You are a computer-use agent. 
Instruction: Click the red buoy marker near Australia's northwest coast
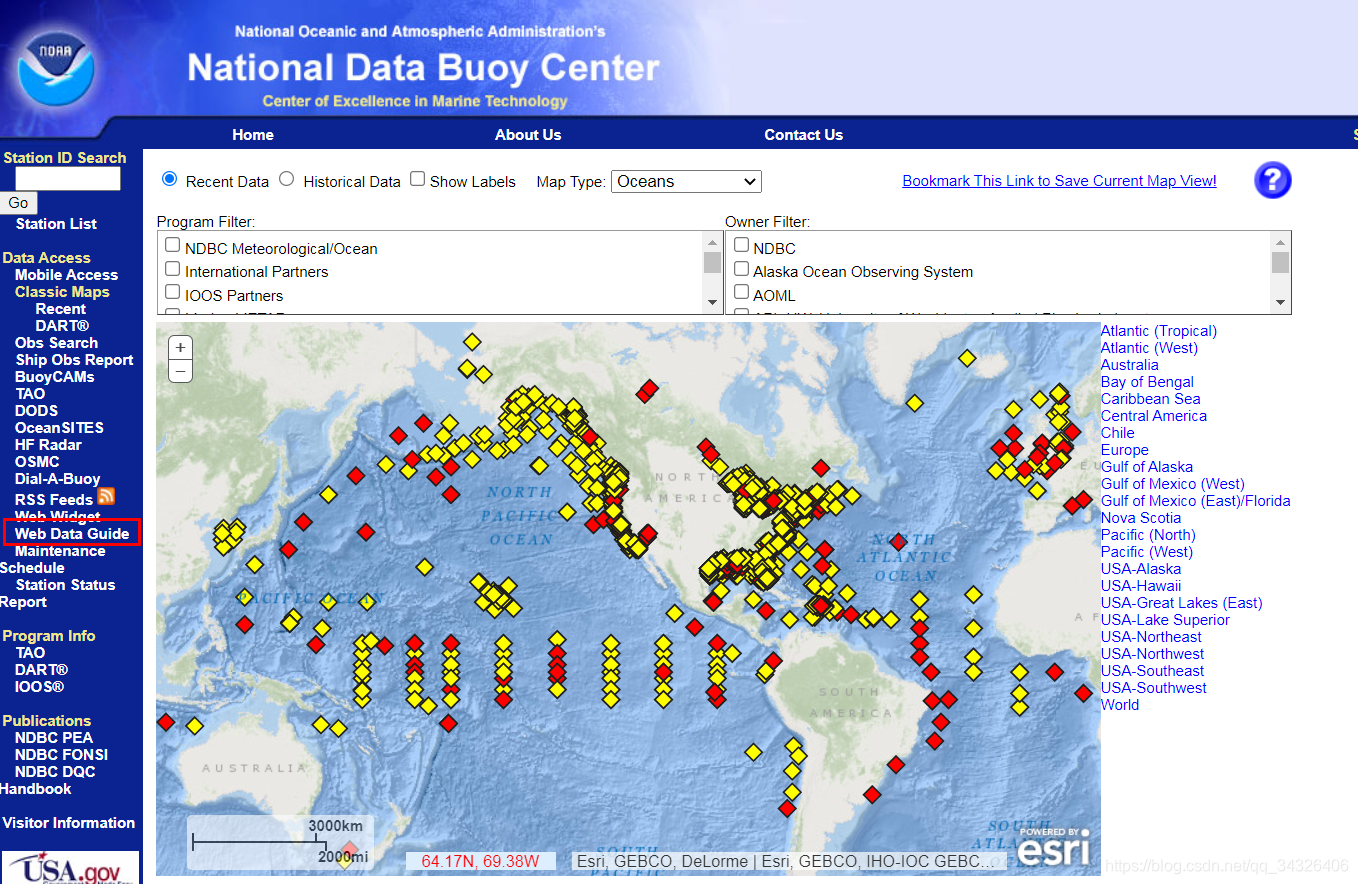pos(166,721)
